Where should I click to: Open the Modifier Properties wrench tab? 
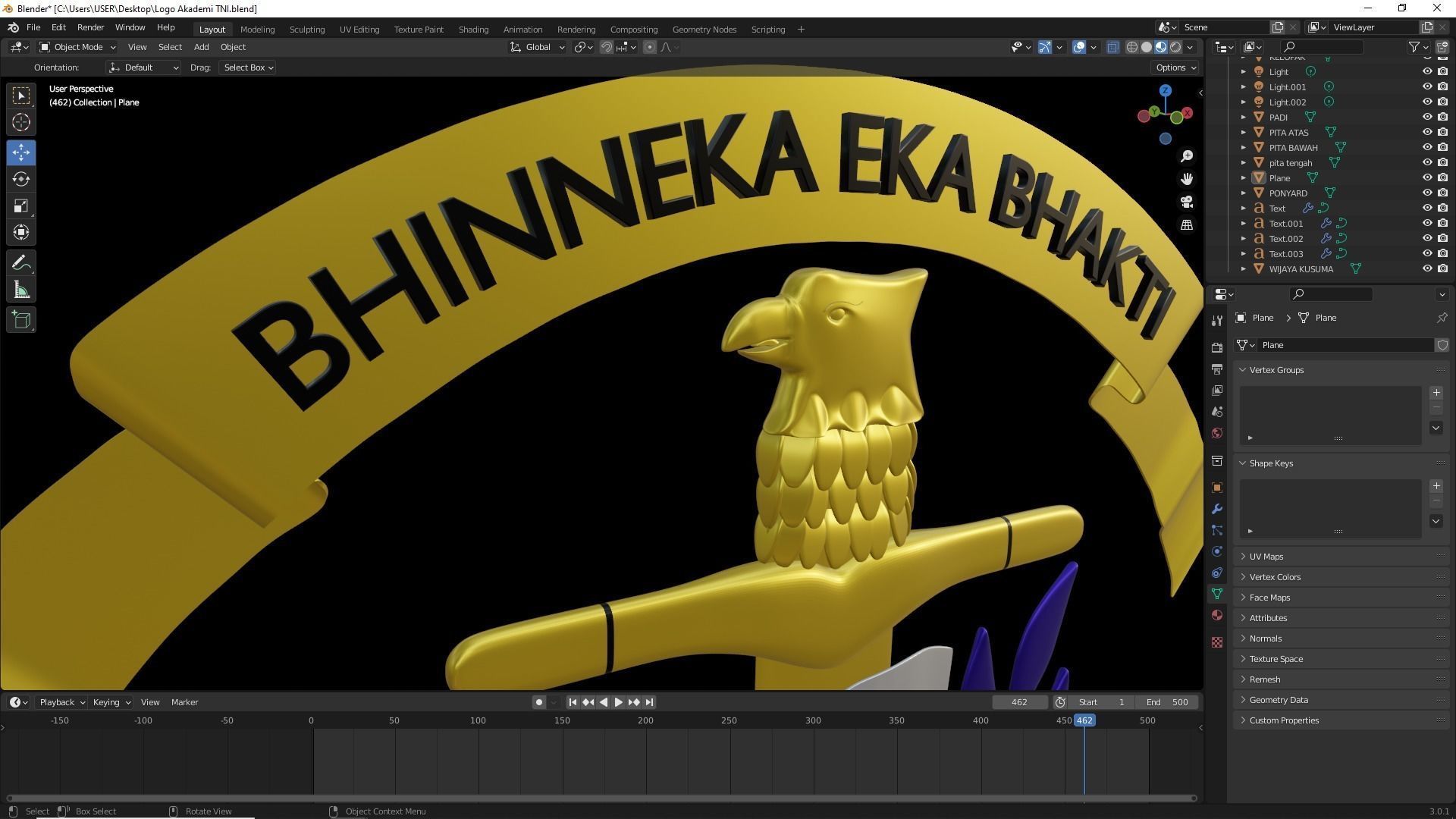tap(1217, 509)
